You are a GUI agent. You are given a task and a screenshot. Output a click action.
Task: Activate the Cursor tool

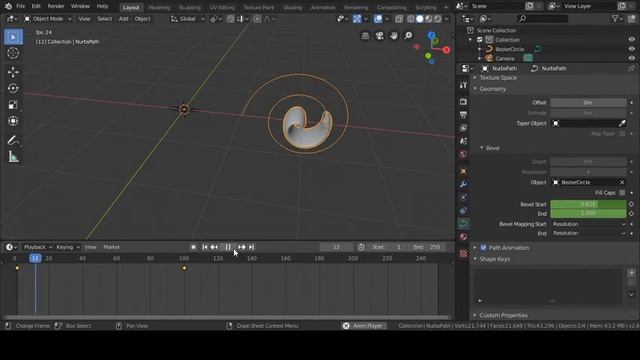click(13, 53)
